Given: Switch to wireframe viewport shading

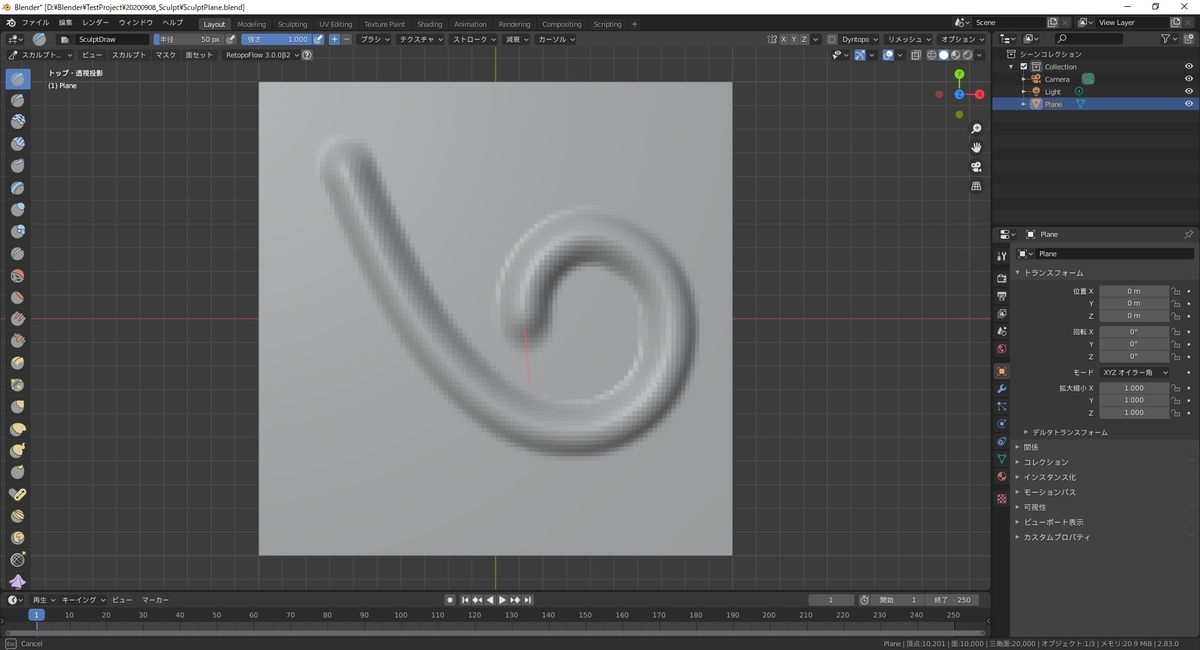Looking at the screenshot, I should click(x=932, y=55).
